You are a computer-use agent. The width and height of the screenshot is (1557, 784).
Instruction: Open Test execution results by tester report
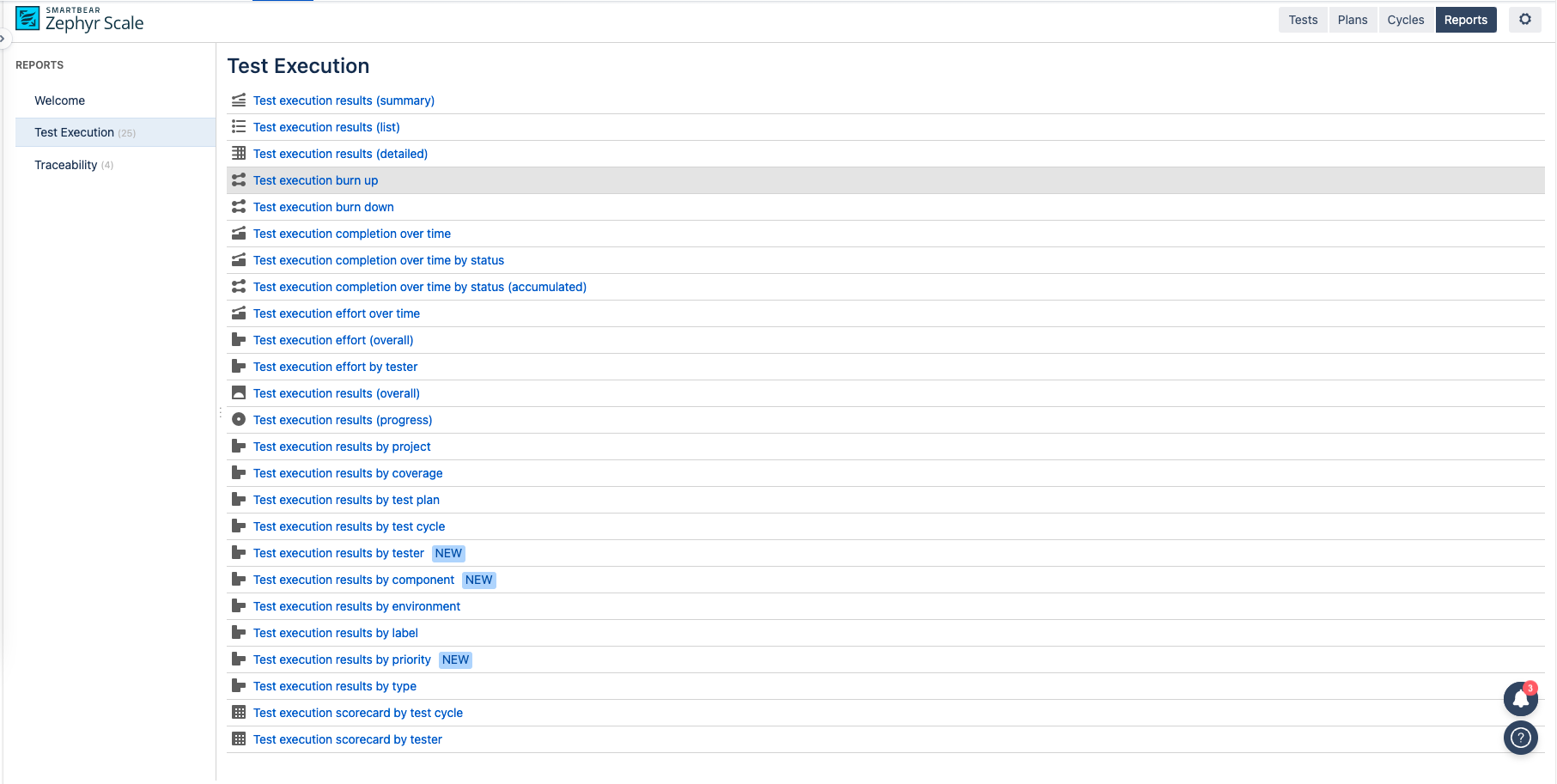coord(338,553)
